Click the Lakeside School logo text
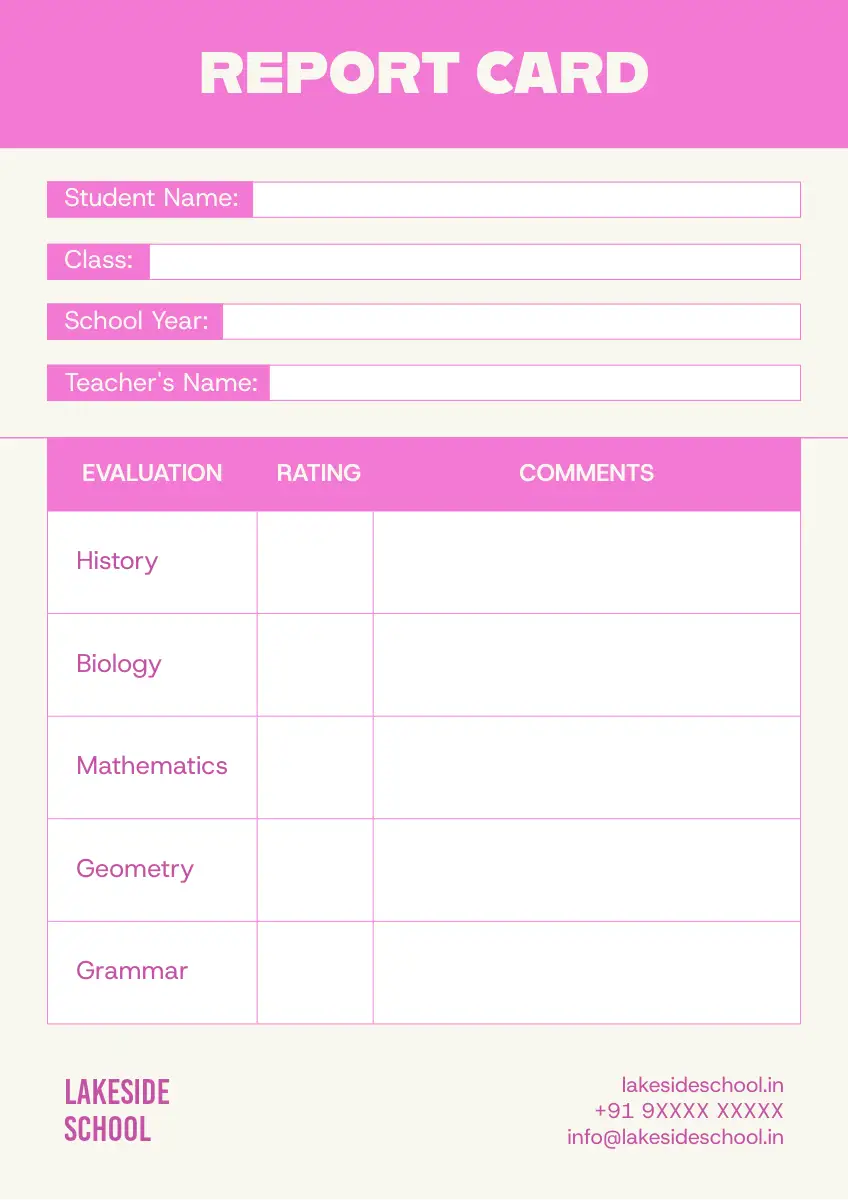 [117, 1110]
